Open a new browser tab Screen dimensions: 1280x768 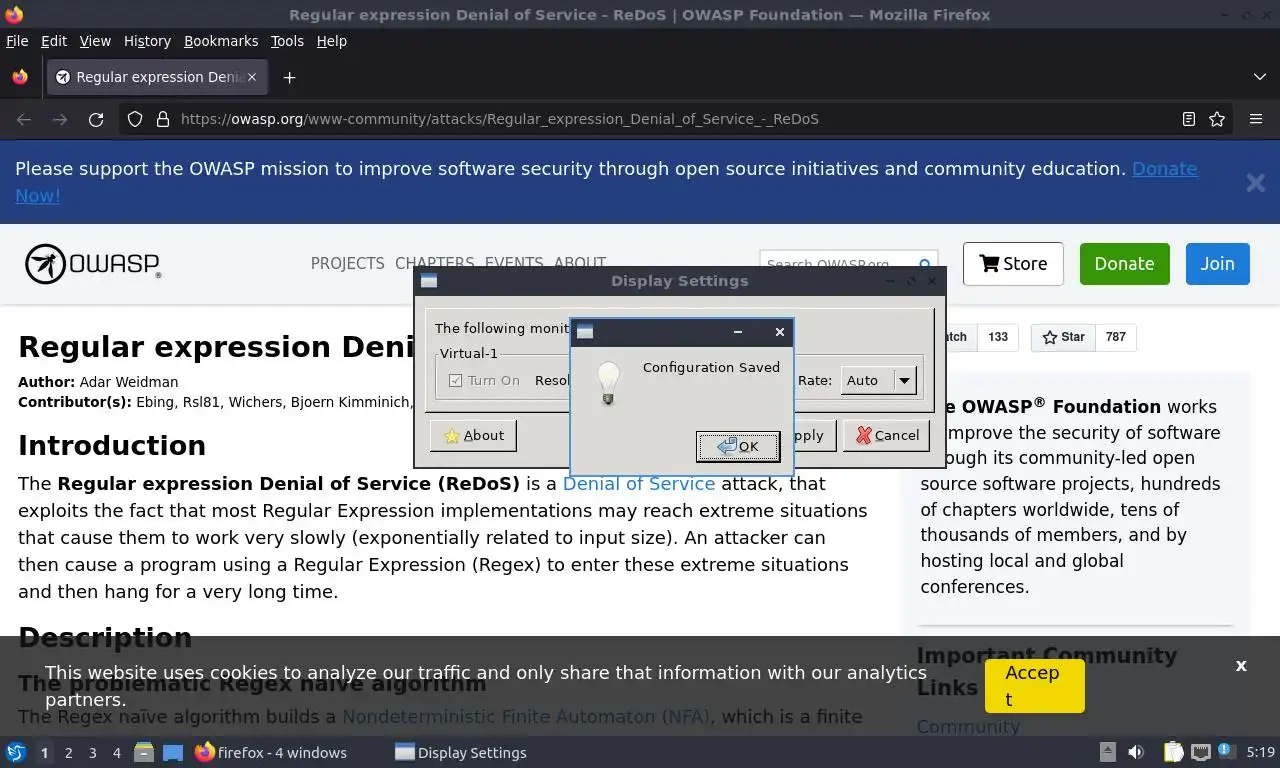pyautogui.click(x=289, y=77)
